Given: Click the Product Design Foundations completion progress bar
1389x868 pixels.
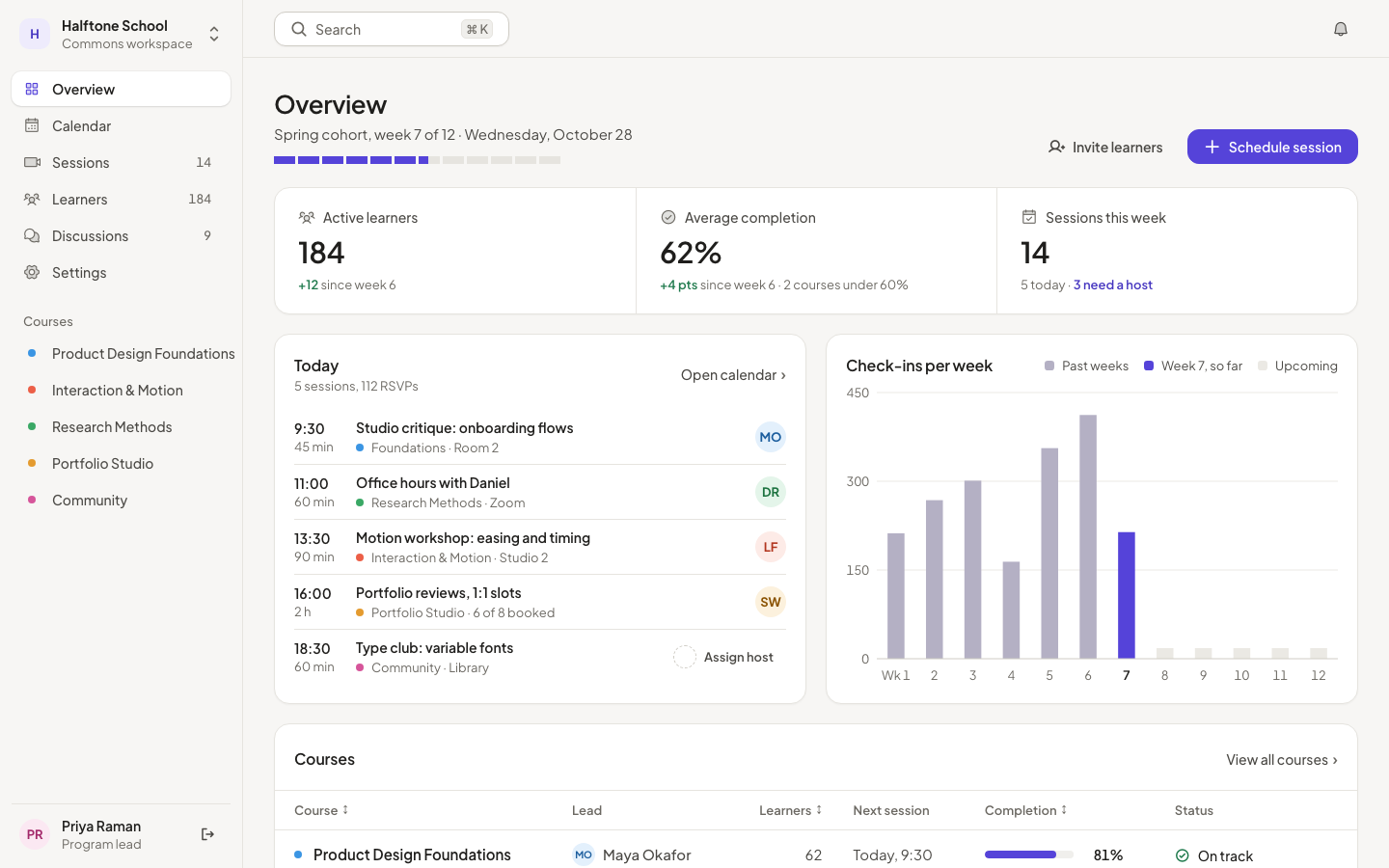Looking at the screenshot, I should pyautogui.click(x=1029, y=854).
